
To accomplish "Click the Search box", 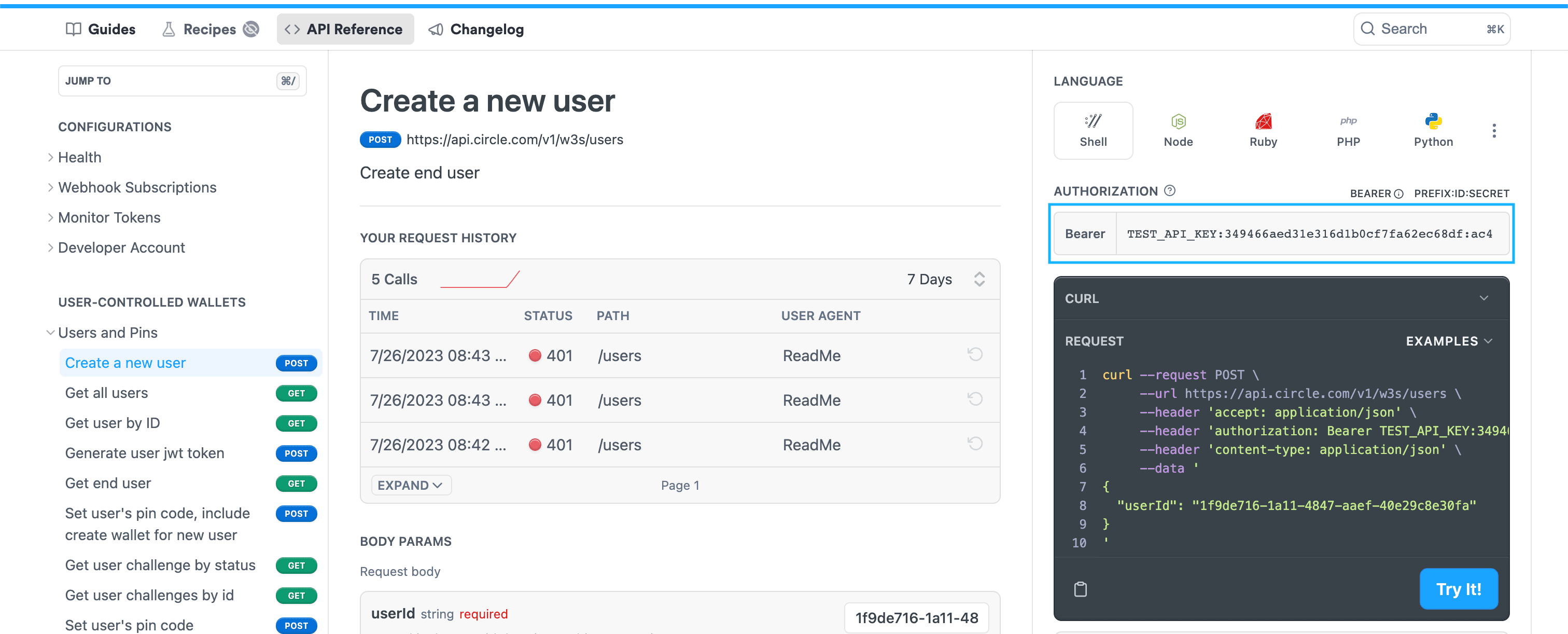I will [1431, 29].
